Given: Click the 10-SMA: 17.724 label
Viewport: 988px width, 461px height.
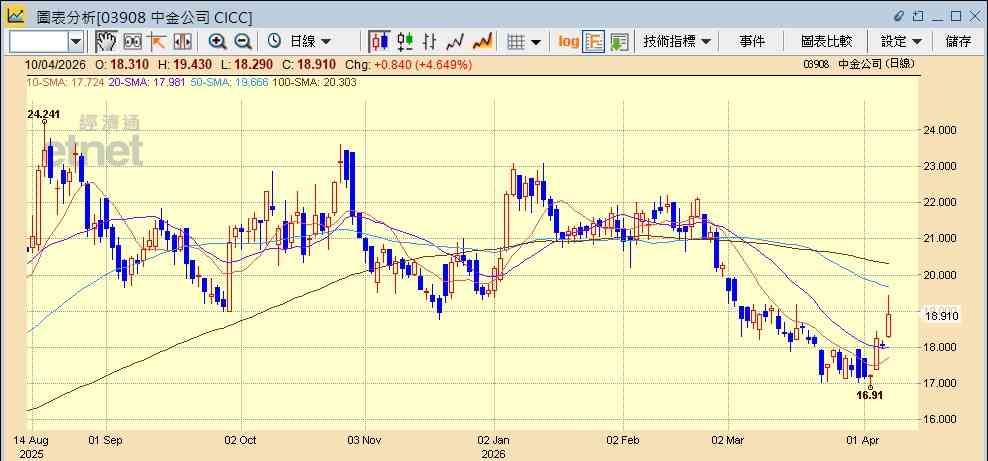Looking at the screenshot, I should point(65,82).
